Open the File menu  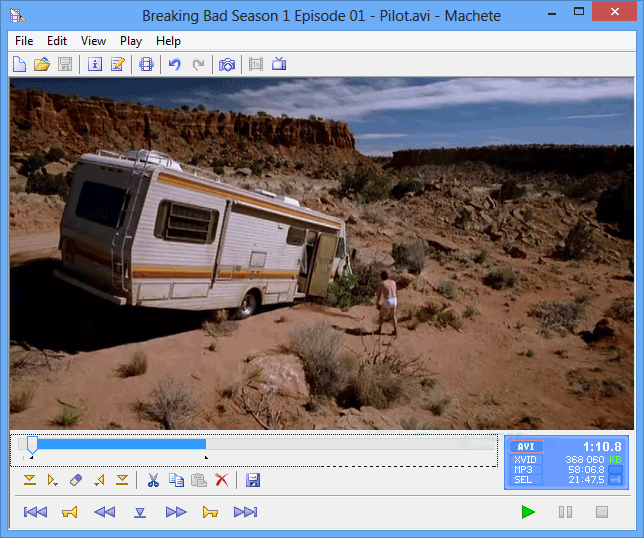24,41
